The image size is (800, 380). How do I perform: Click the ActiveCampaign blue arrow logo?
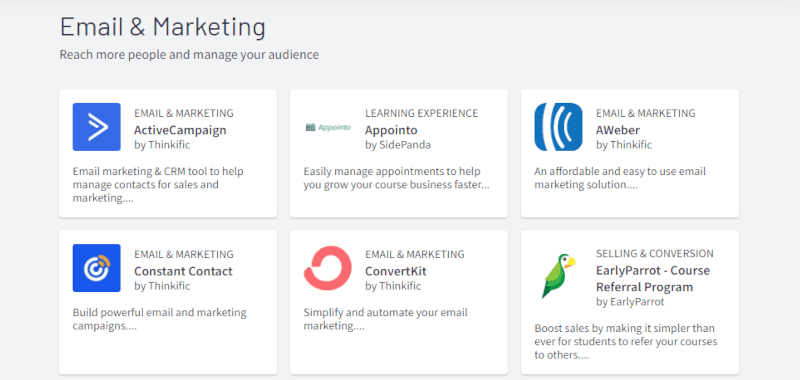coord(96,127)
